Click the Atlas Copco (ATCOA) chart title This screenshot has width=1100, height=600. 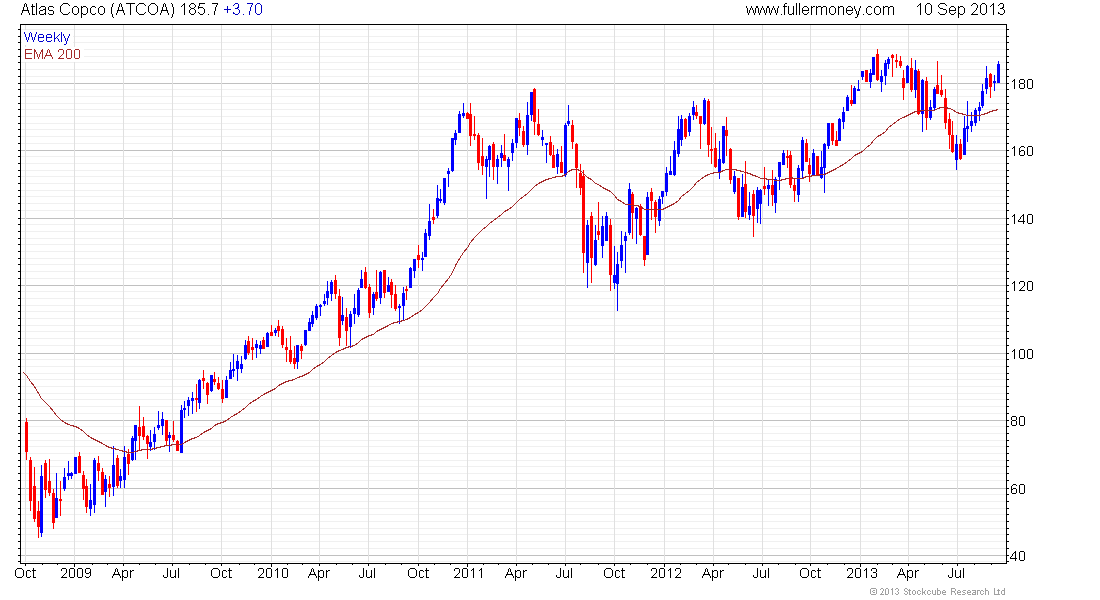98,10
